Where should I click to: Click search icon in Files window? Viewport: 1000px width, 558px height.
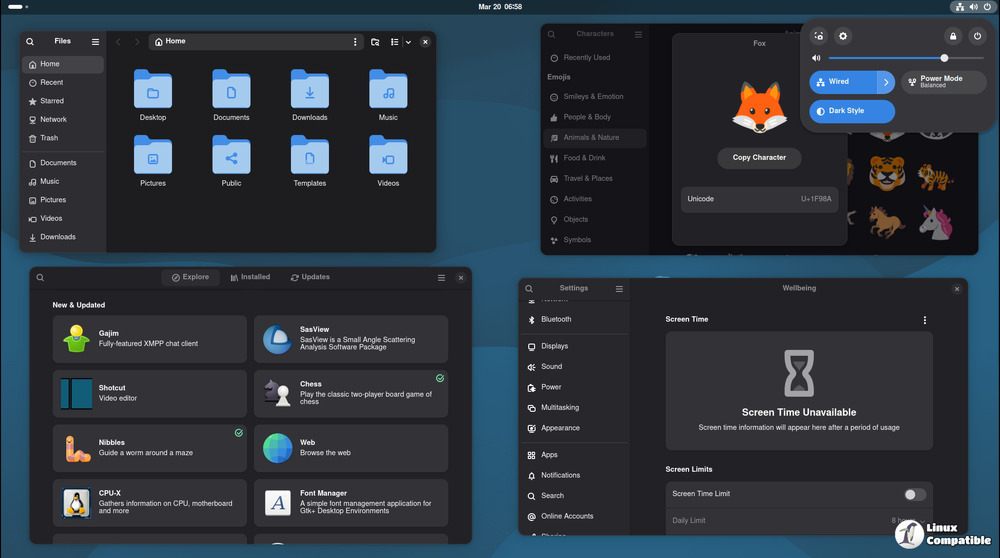click(x=30, y=42)
